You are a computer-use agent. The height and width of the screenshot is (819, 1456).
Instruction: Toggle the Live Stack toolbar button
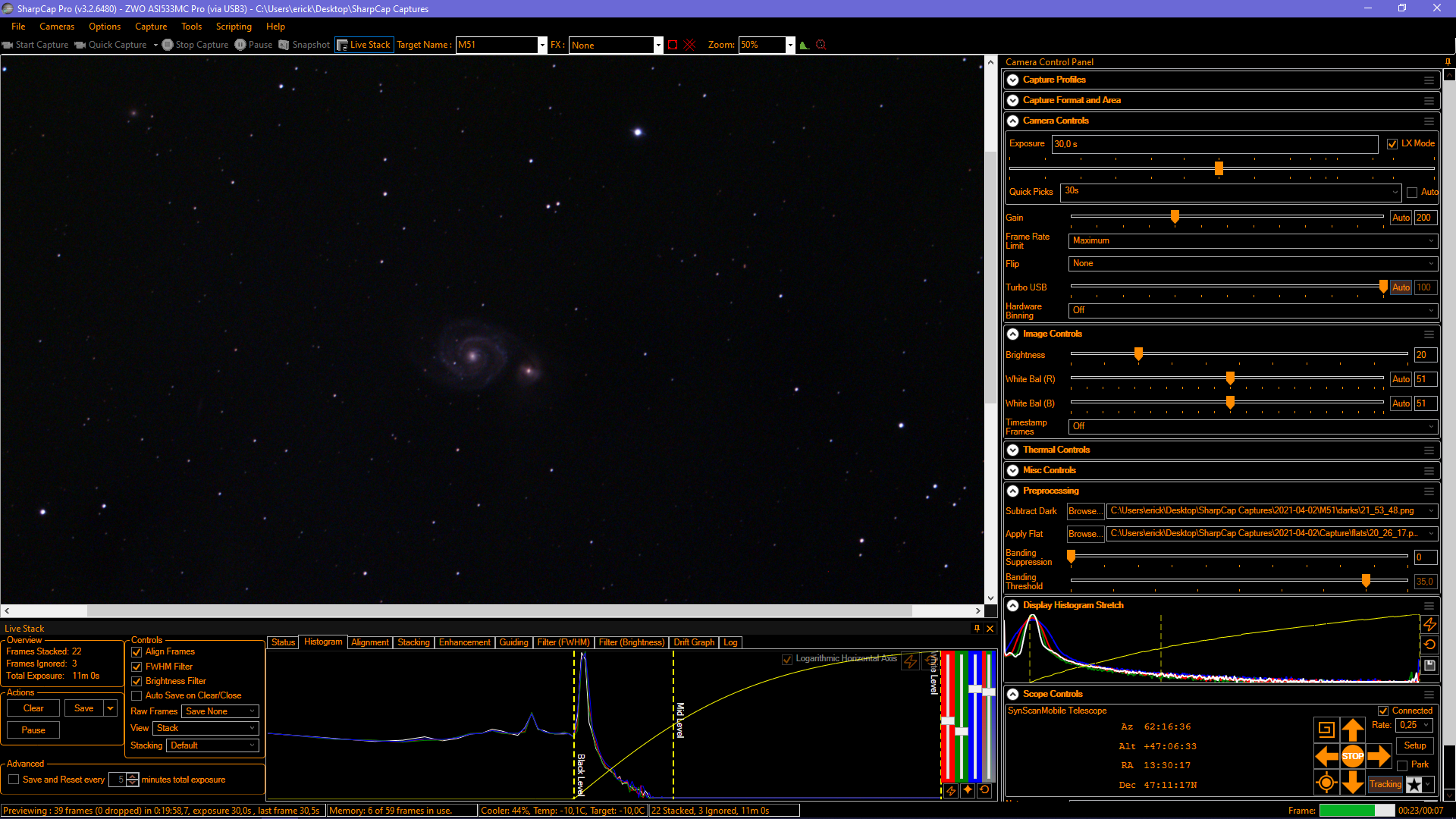(x=363, y=45)
